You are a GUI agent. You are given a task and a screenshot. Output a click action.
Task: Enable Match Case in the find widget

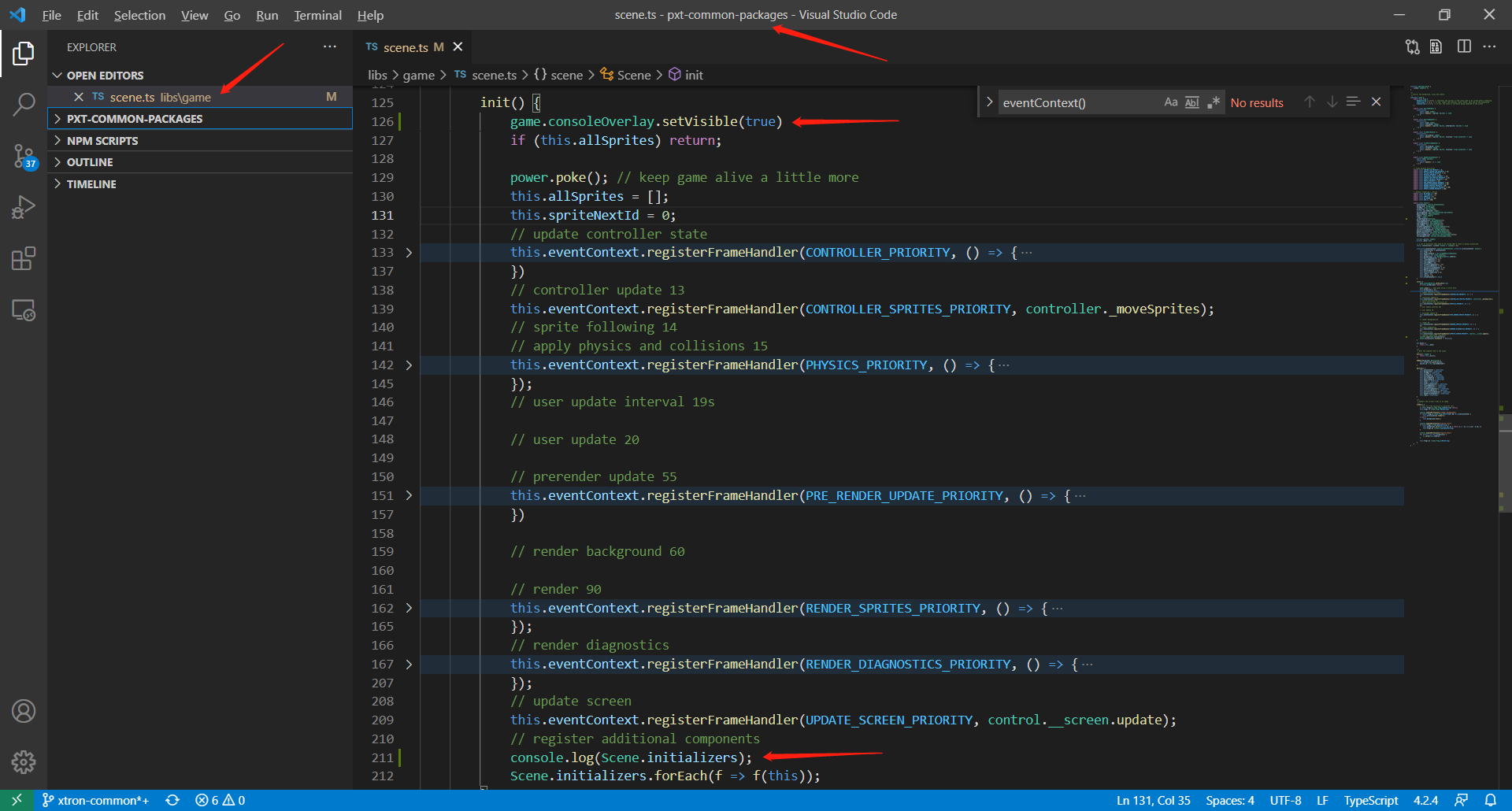(1170, 102)
